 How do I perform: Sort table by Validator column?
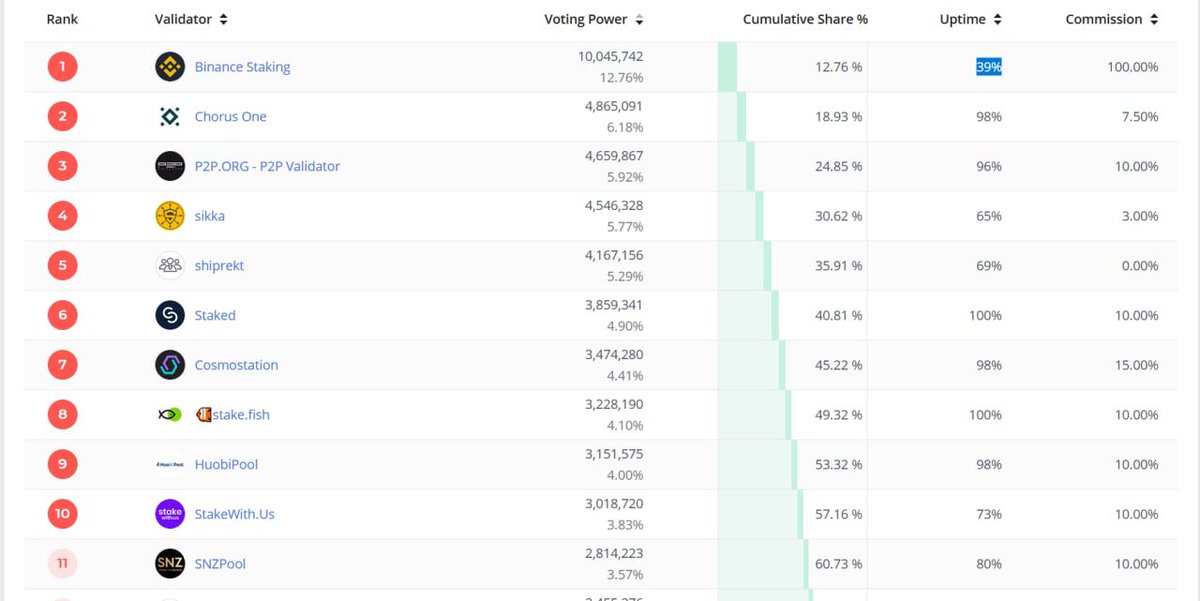[x=191, y=19]
